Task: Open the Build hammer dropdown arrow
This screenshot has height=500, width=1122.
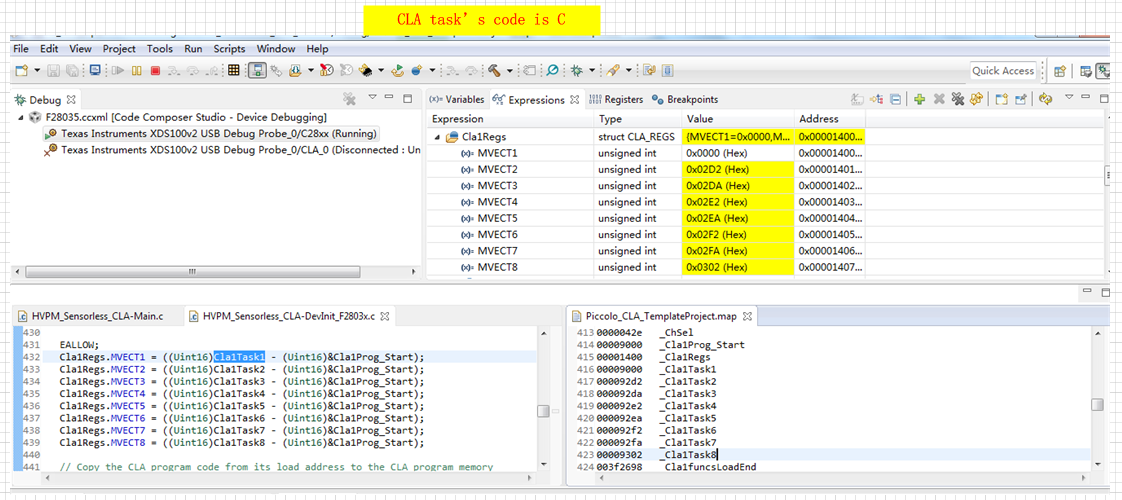Action: point(510,71)
